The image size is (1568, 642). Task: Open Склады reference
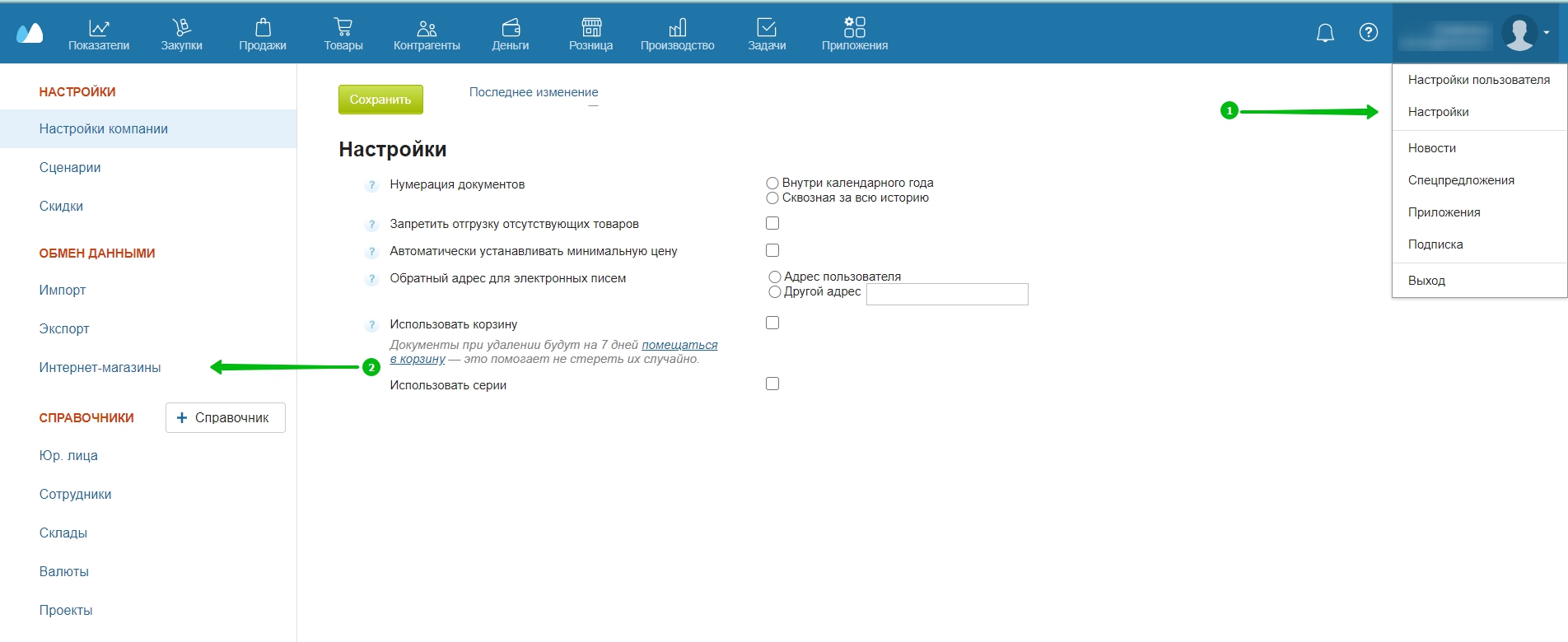(x=63, y=533)
